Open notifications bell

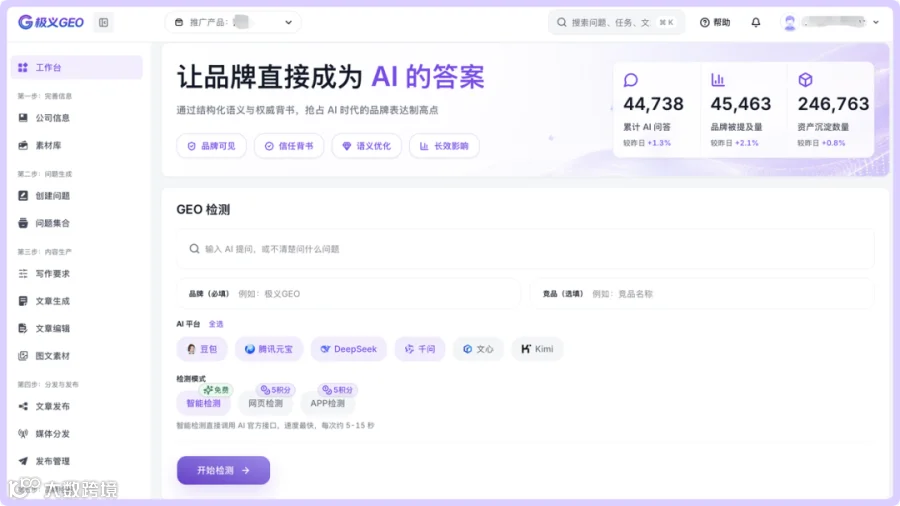click(x=756, y=22)
